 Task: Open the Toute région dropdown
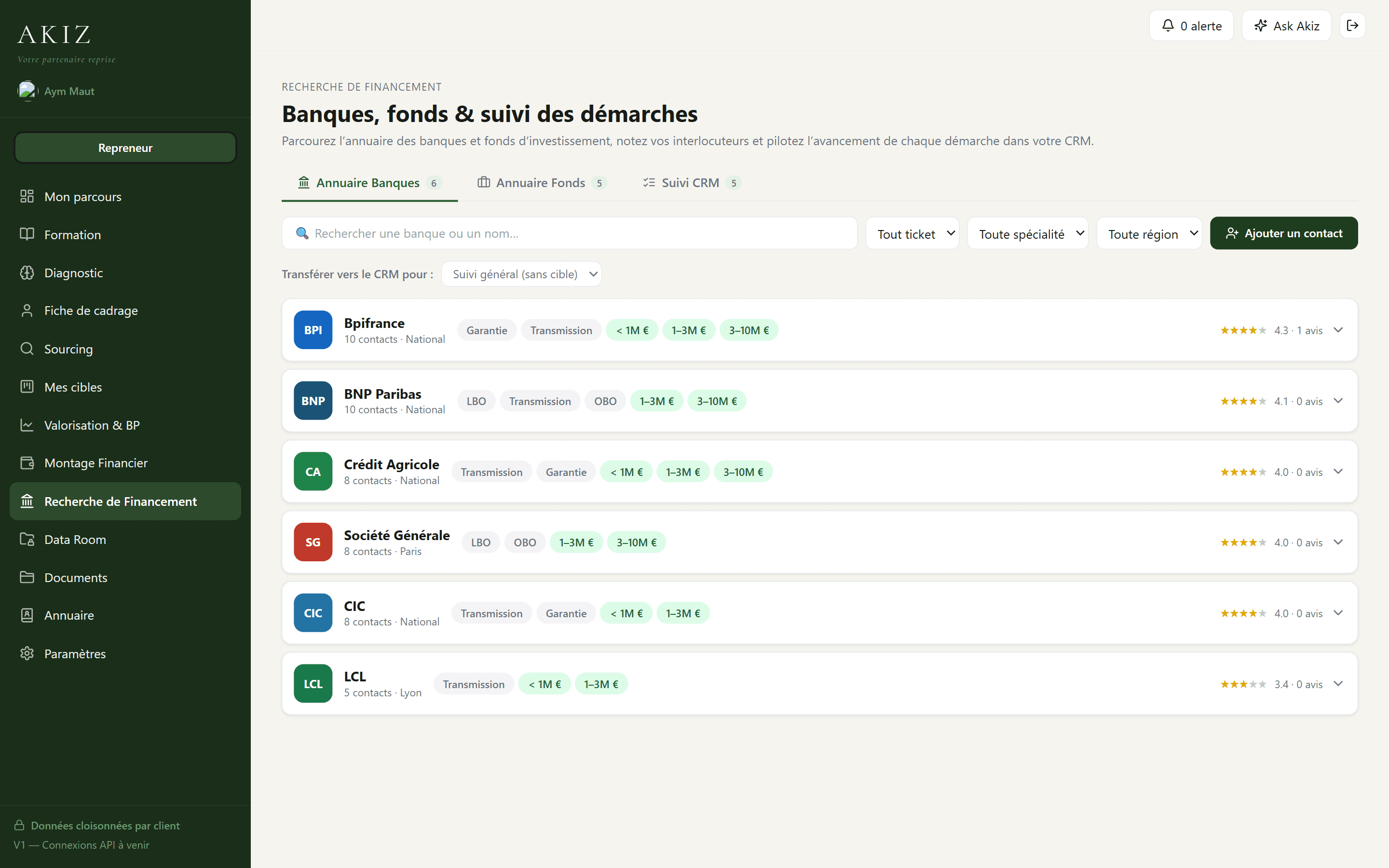click(1149, 233)
